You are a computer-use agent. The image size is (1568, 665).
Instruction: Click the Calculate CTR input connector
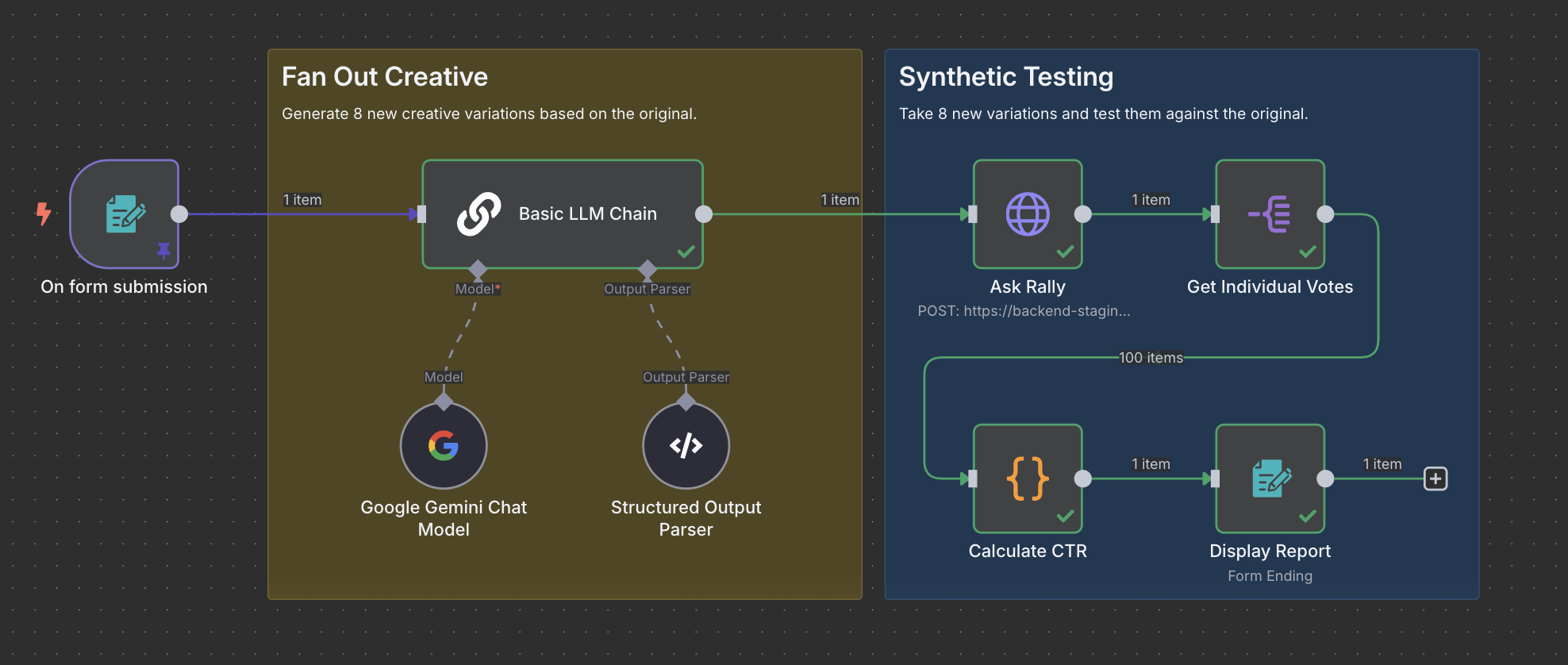pyautogui.click(x=973, y=479)
